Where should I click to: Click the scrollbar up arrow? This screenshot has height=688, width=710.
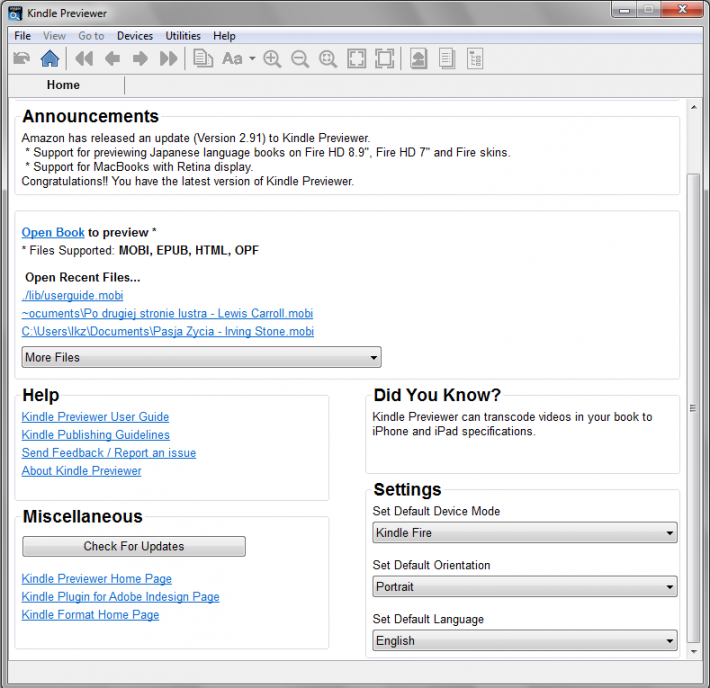coord(693,107)
